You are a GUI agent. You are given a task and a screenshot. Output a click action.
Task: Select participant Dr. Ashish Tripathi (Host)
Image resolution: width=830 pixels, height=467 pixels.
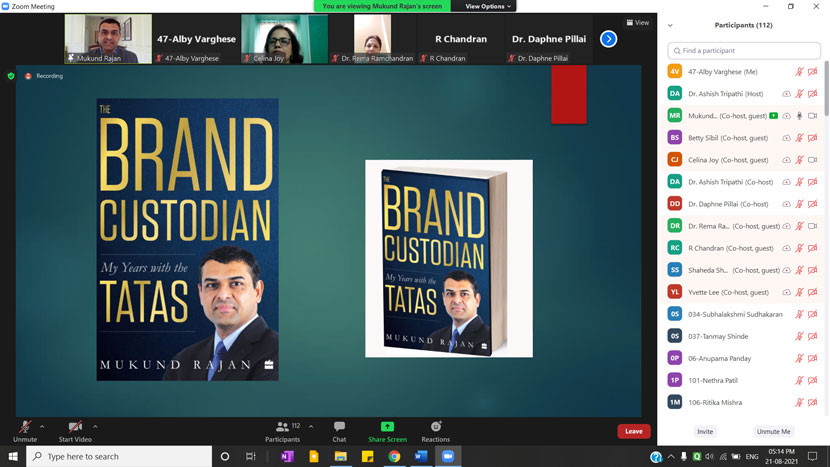[x=743, y=94]
